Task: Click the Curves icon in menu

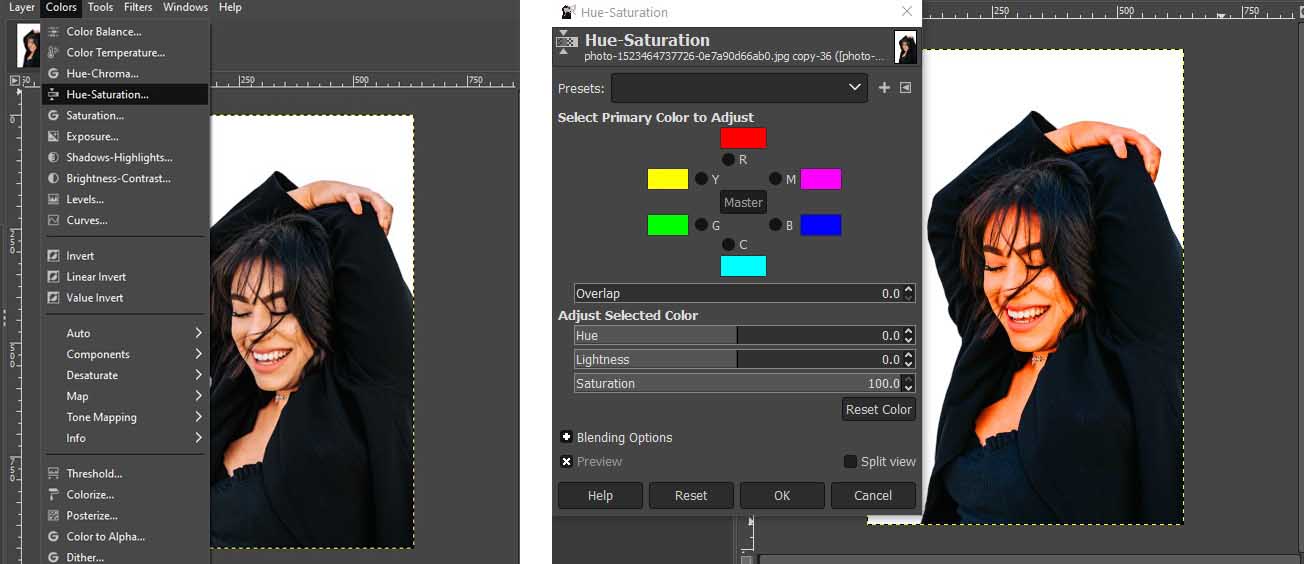Action: [x=54, y=221]
